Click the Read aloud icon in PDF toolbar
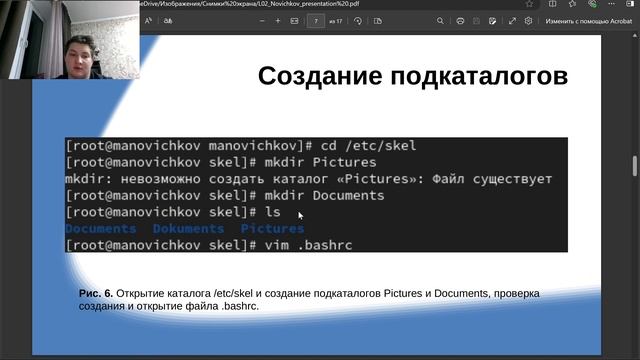Viewport: 640px width, 360px height. tap(149, 21)
